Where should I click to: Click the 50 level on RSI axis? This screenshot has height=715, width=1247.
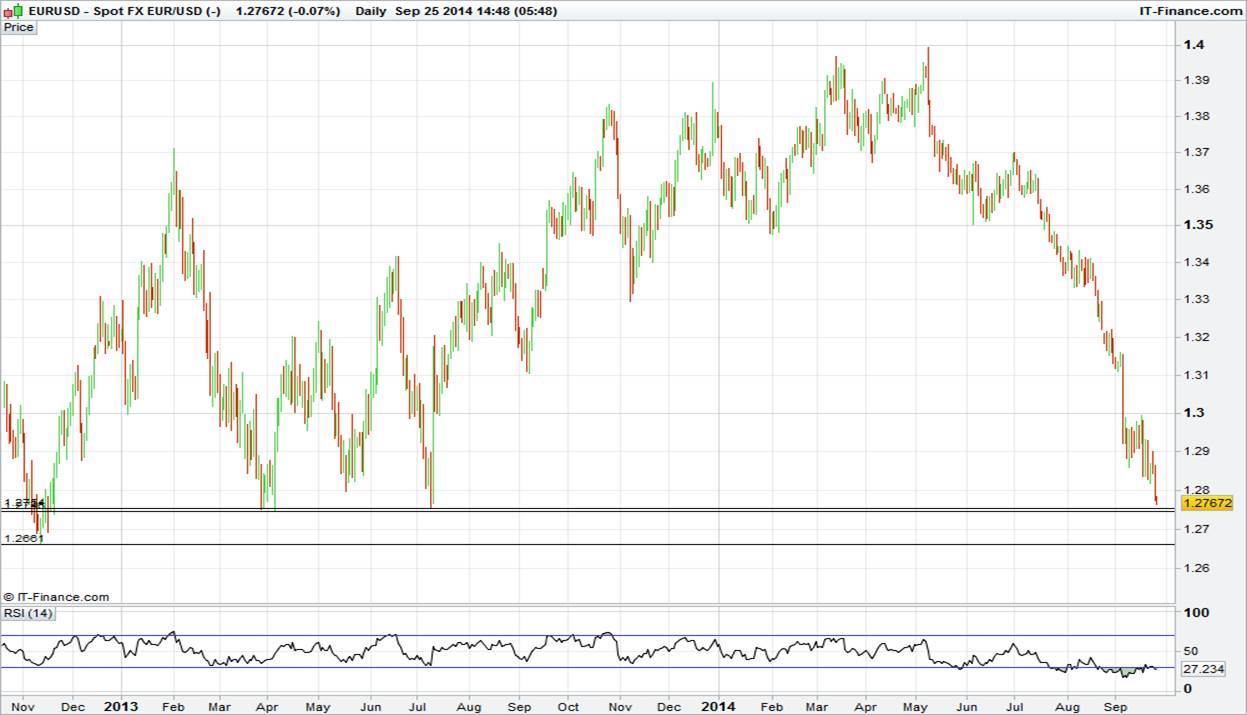(1191, 650)
